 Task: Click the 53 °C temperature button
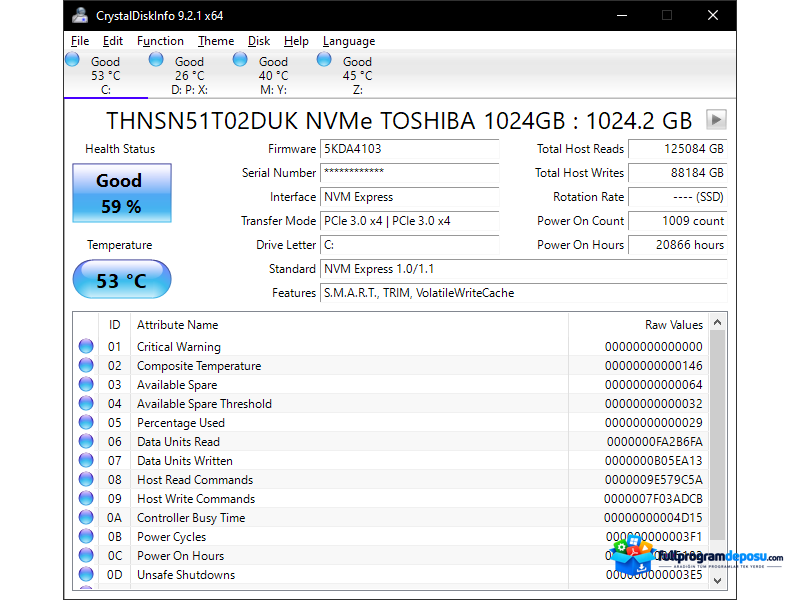pyautogui.click(x=122, y=280)
